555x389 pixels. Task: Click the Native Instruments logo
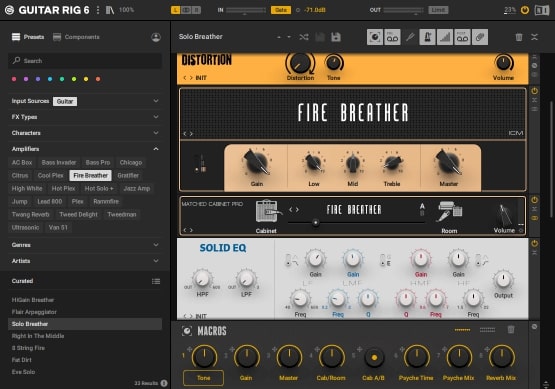(x=10, y=10)
